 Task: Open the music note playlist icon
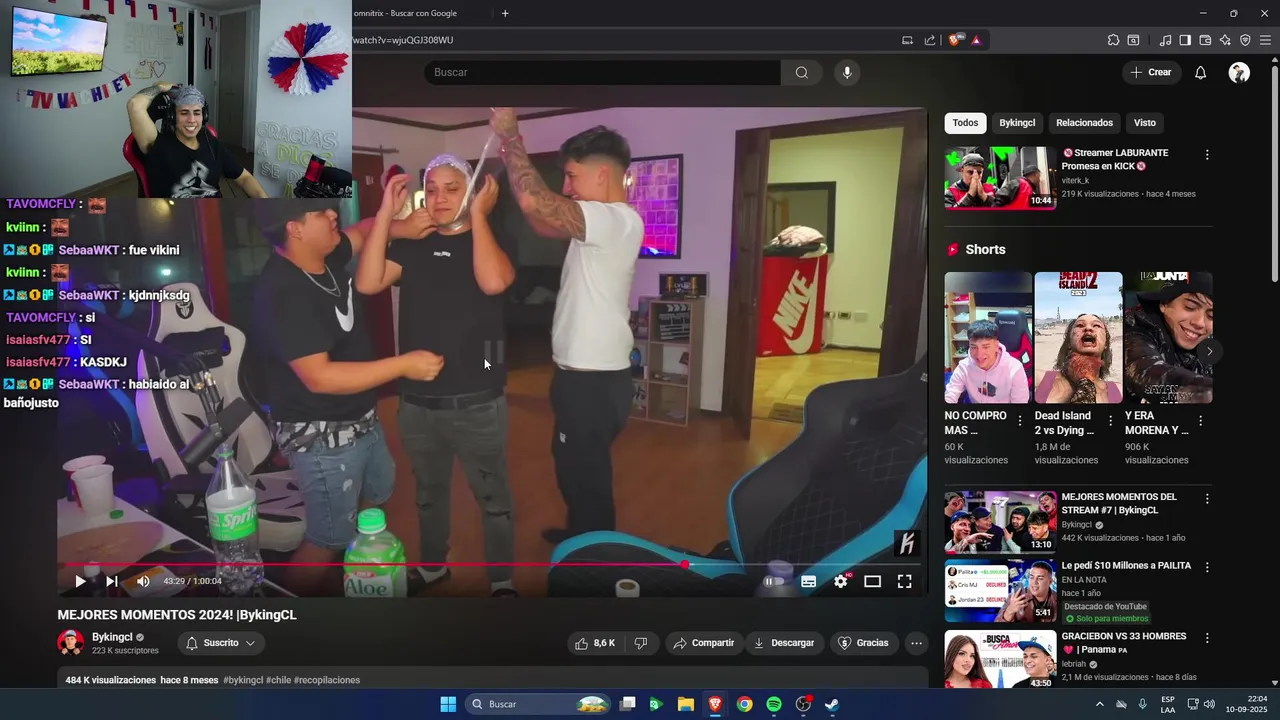[1165, 40]
